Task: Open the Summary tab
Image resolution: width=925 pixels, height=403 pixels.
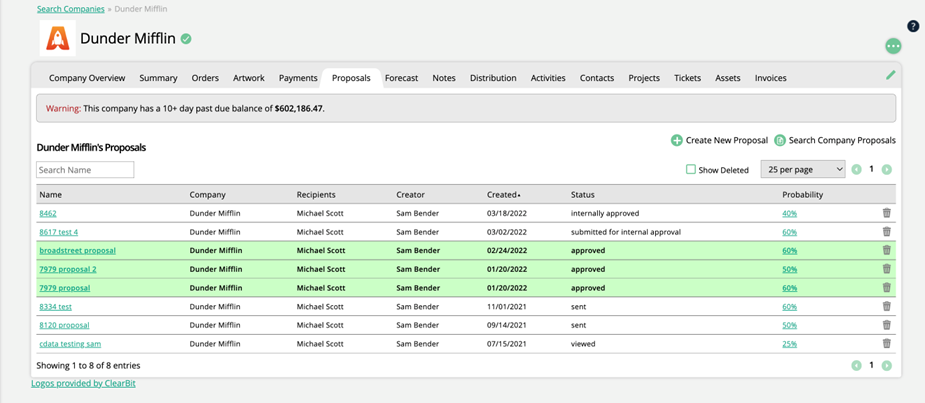Action: coord(158,78)
